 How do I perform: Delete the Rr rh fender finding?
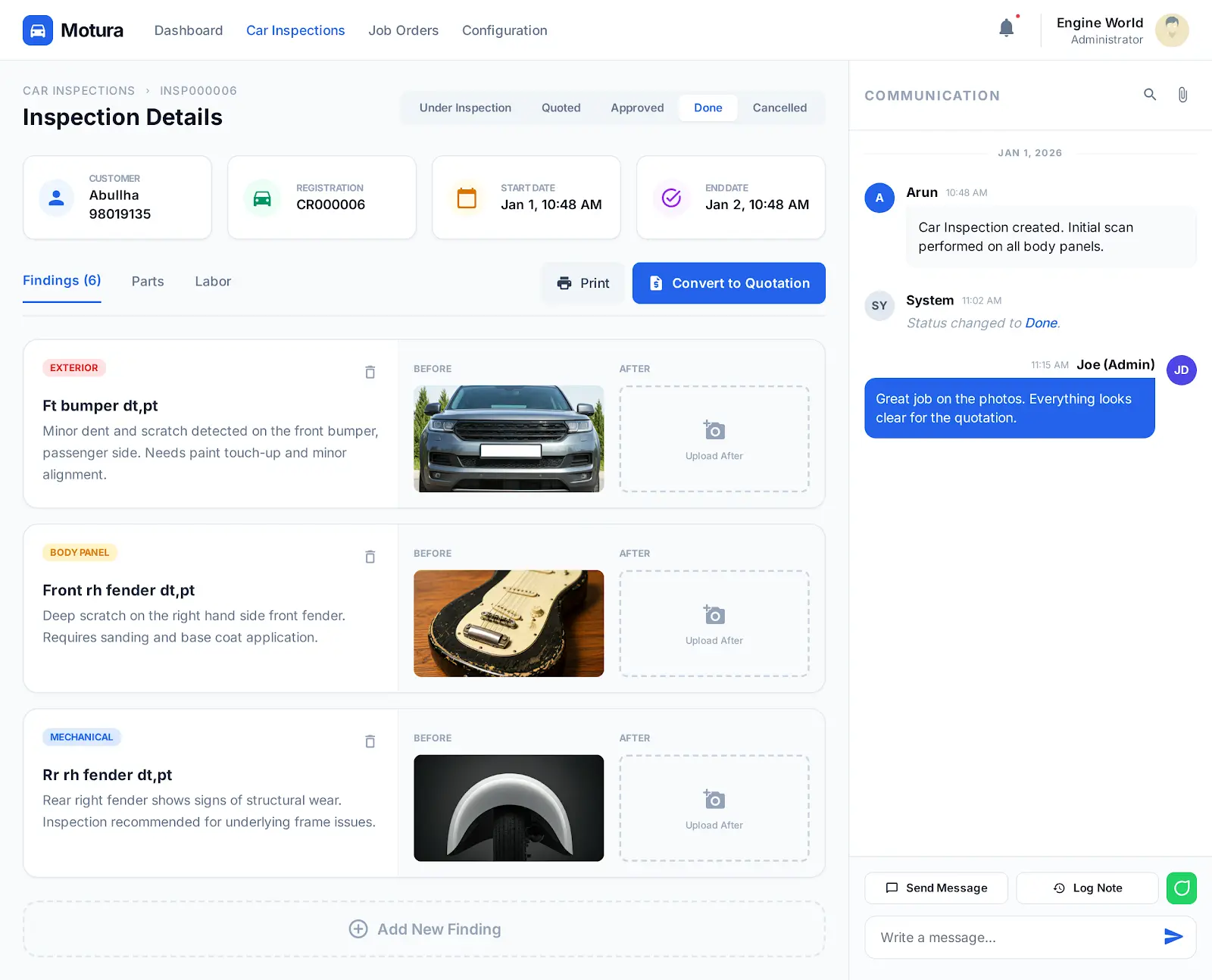pos(370,741)
